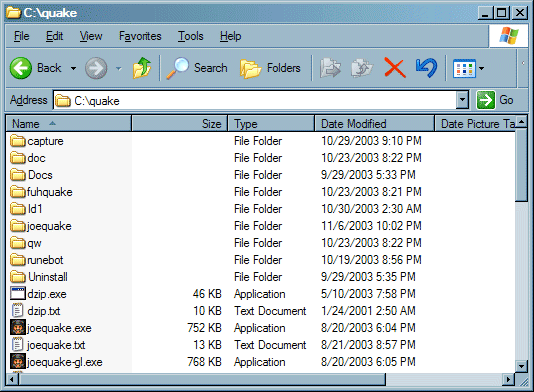
Task: Sort by Date Picture Taken column
Action: point(475,124)
